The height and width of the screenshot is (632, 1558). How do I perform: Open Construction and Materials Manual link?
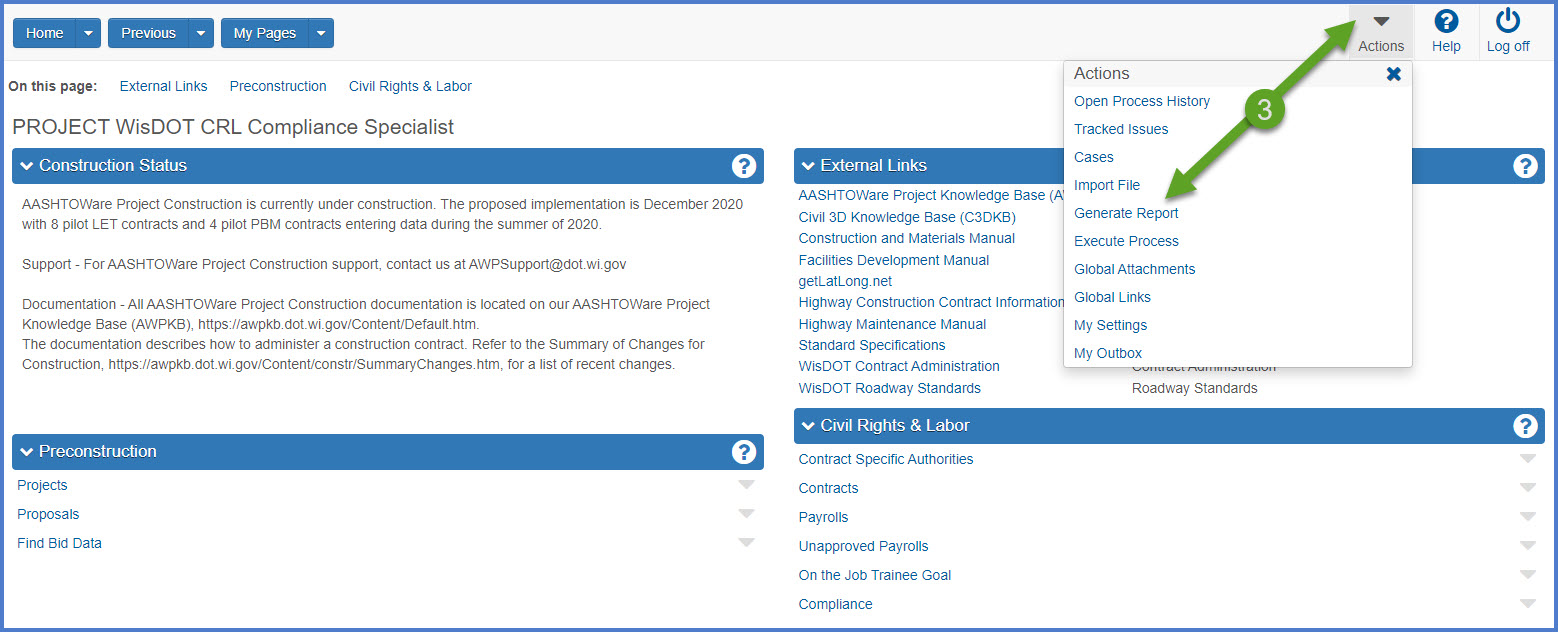point(907,238)
